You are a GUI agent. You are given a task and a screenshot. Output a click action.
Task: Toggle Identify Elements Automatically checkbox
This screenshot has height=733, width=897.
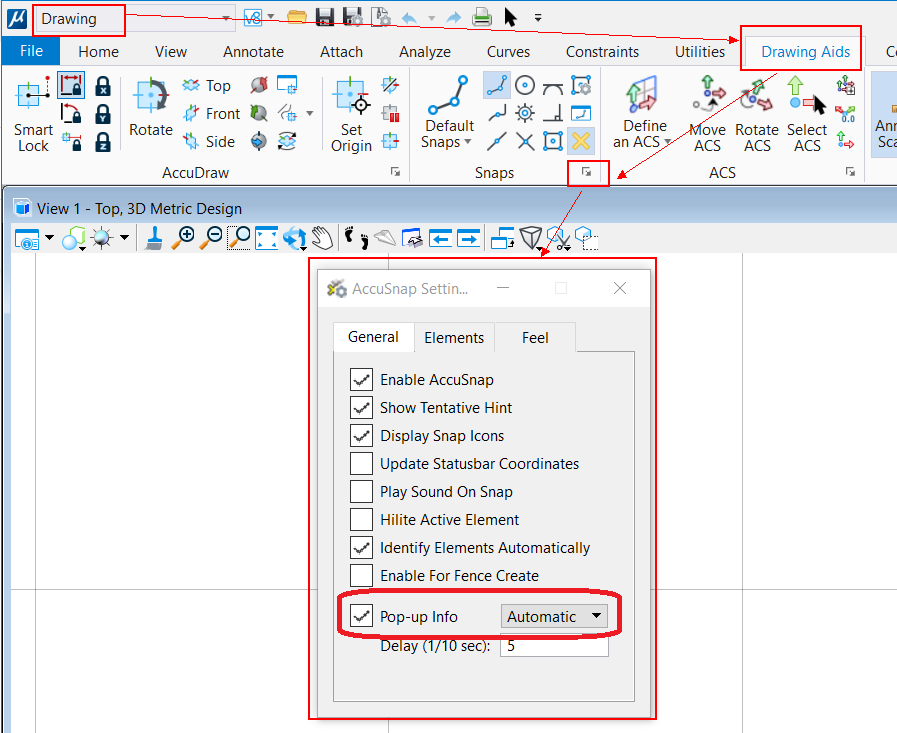point(362,548)
